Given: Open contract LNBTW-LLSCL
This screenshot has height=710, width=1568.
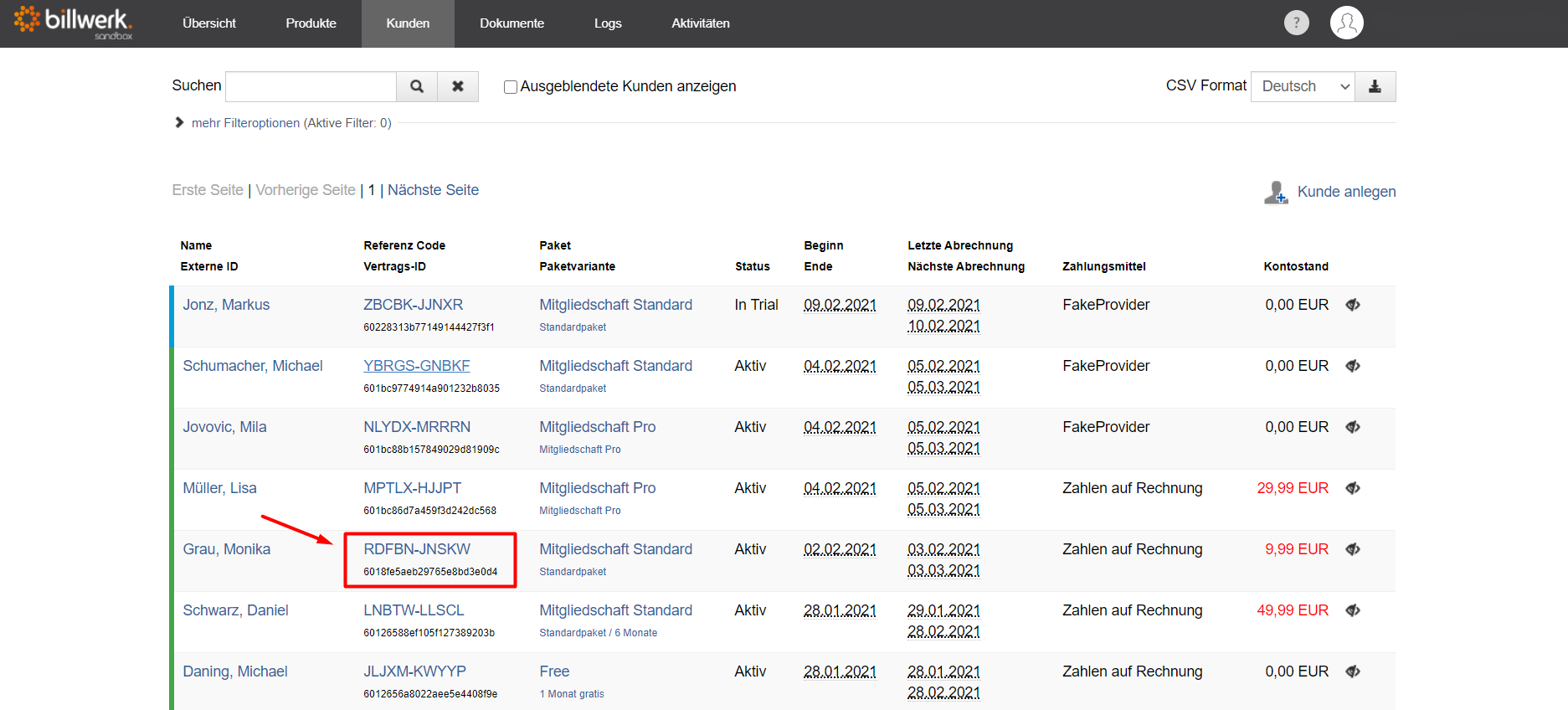Looking at the screenshot, I should pyautogui.click(x=414, y=610).
